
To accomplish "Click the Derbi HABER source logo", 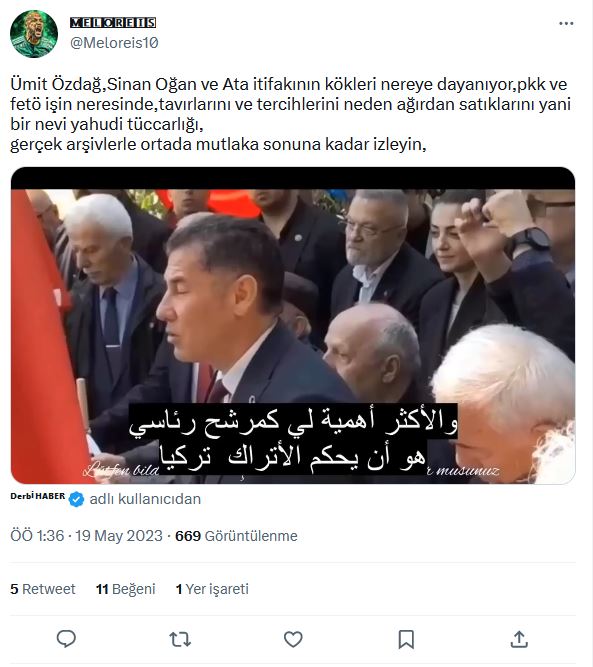I will (38, 496).
